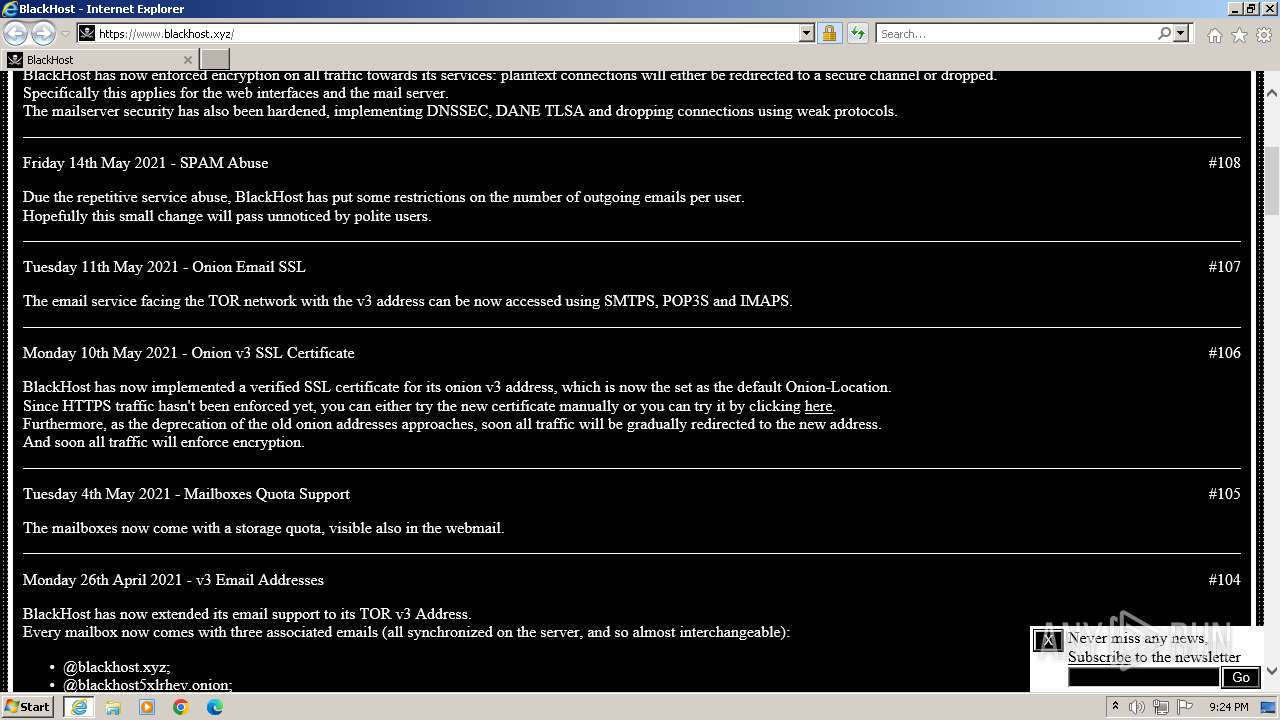Launch Chrome from the taskbar
1280x720 pixels.
(x=181, y=706)
